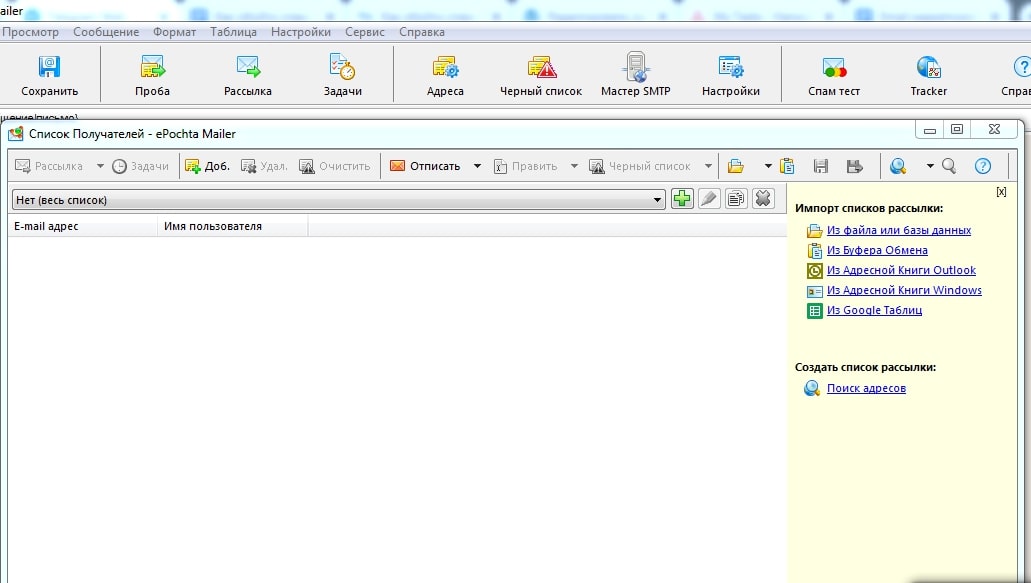Click the 'Из файла или базы данных' link

click(898, 230)
